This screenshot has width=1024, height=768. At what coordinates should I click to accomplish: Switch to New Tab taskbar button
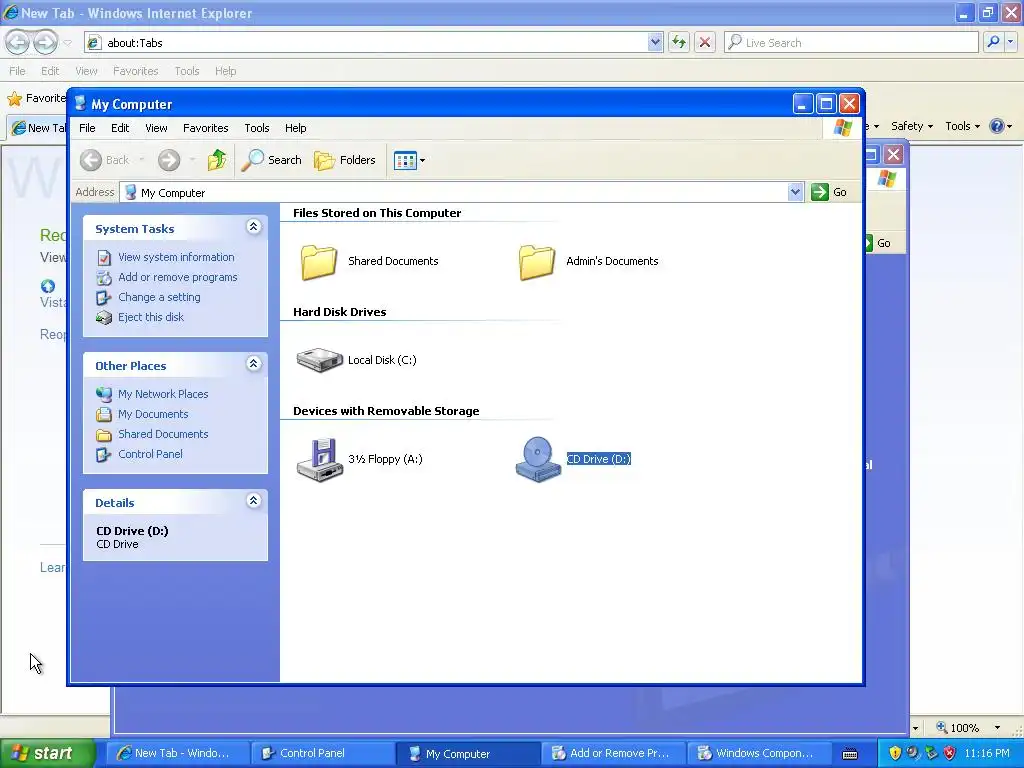coord(178,753)
